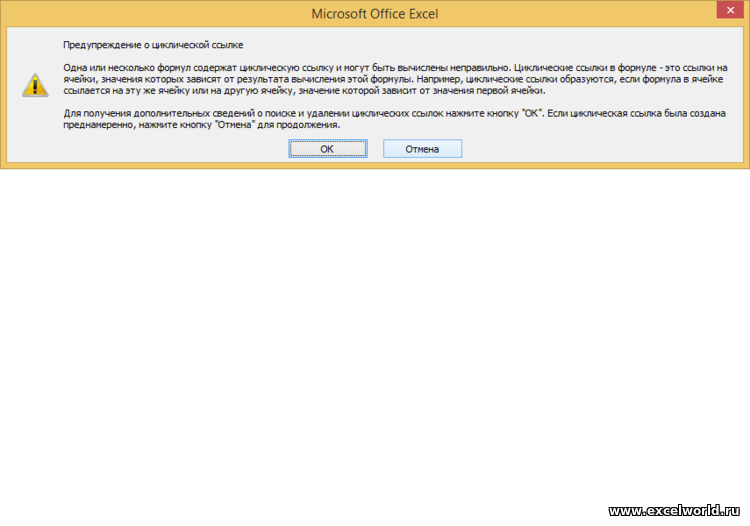Click the Microsoft Office Excel title text

coord(375,14)
